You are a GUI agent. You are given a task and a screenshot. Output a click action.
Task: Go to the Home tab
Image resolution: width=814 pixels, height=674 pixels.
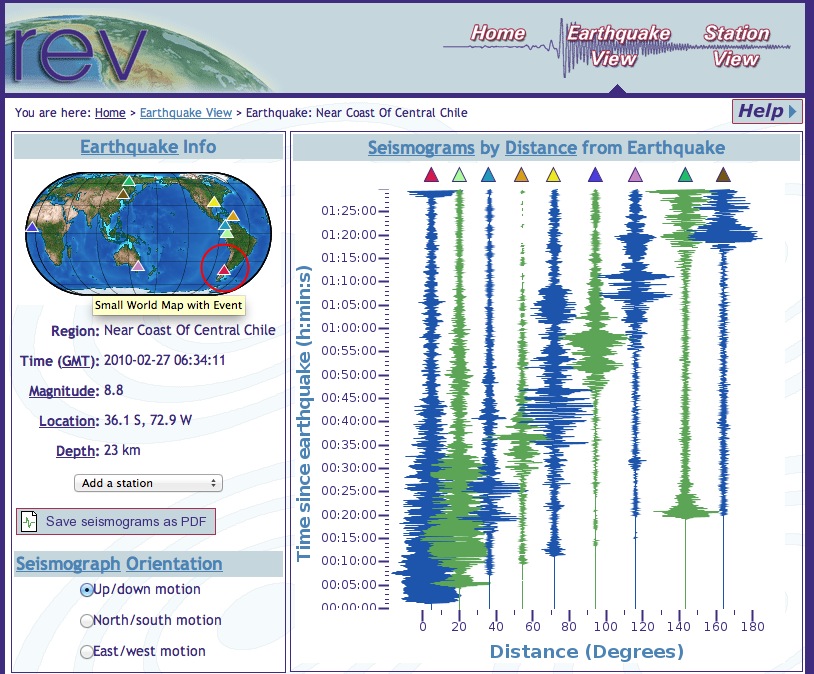pos(498,33)
